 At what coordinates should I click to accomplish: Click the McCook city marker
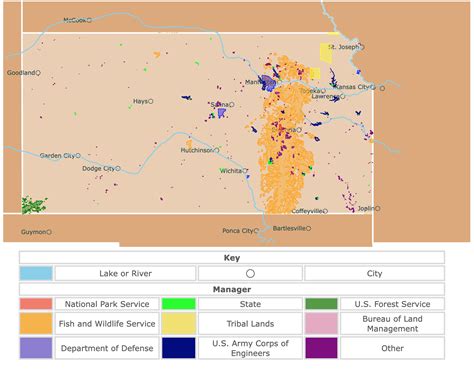pyautogui.click(x=89, y=20)
